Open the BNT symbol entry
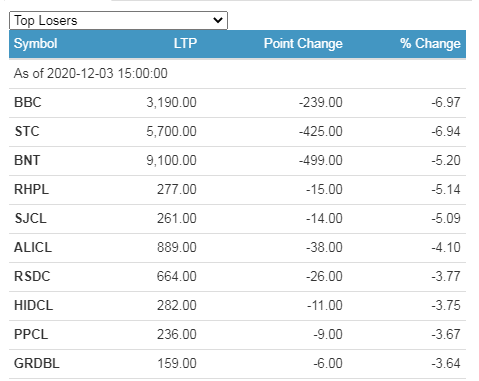This screenshot has width=479, height=381. pos(27,160)
